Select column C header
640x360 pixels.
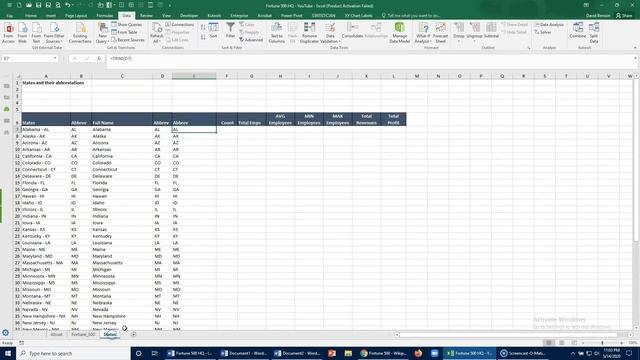coord(122,76)
